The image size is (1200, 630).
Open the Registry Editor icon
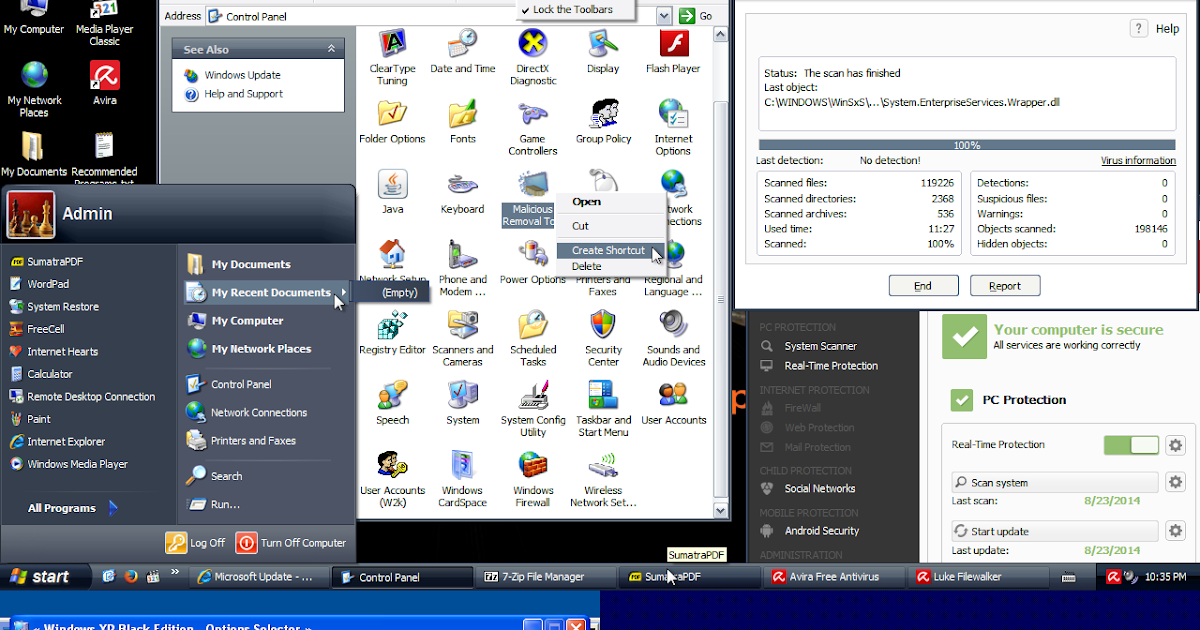tap(392, 326)
